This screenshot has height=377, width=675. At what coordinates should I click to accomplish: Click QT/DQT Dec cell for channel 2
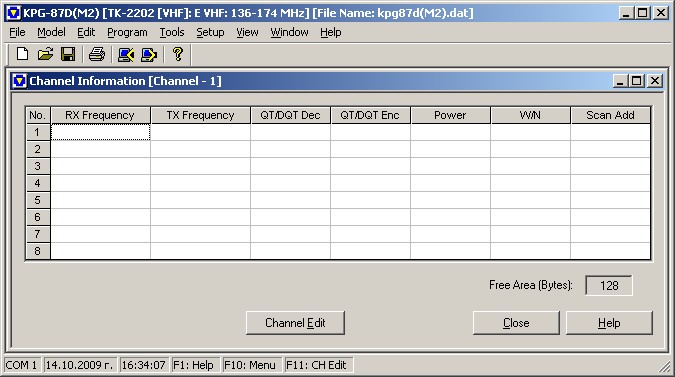291,149
